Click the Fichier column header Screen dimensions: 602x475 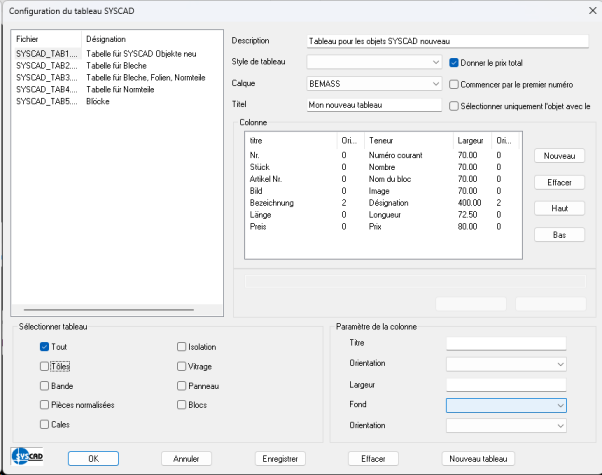point(47,39)
